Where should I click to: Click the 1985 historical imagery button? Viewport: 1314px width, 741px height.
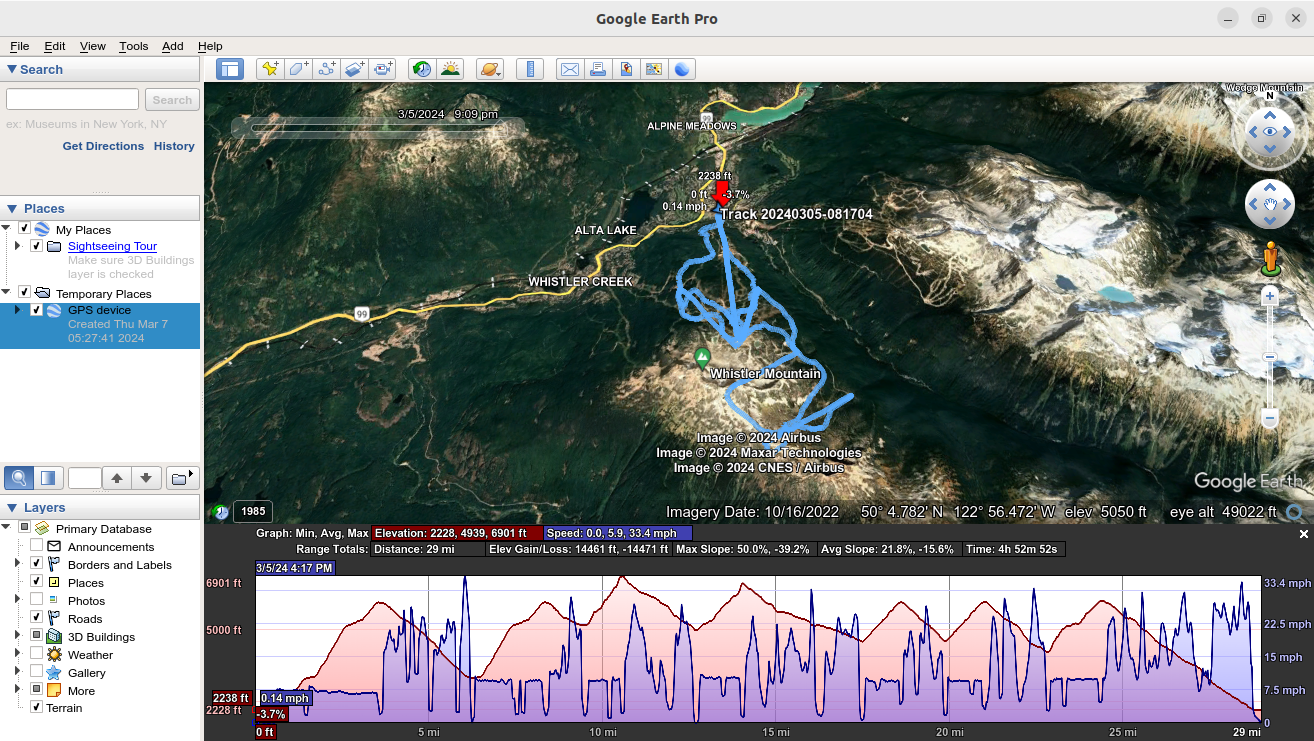252,512
